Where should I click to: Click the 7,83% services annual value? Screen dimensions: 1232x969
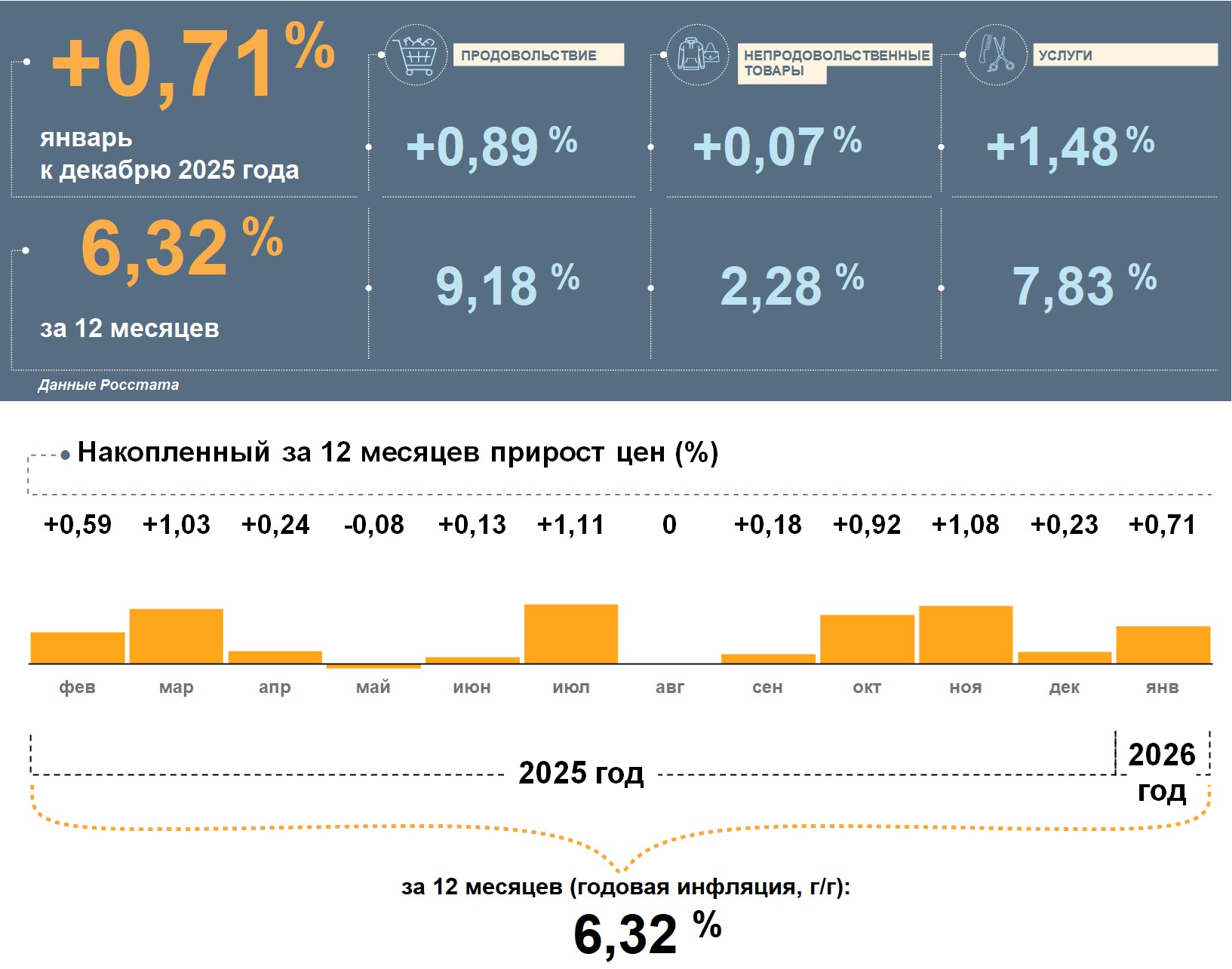pyautogui.click(x=1083, y=285)
